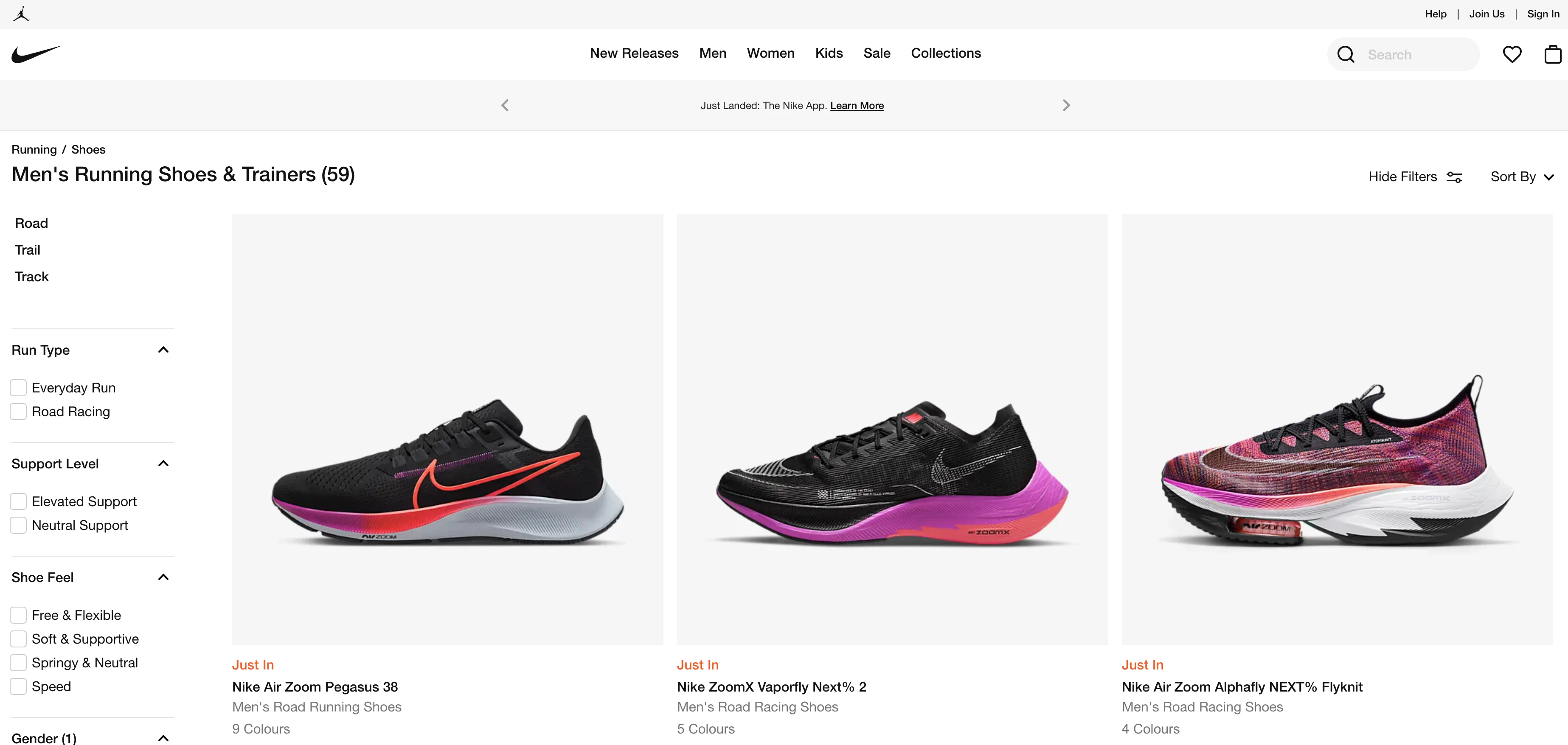Filter by Trail category
Screen dimensions: 1568x745
tap(28, 250)
